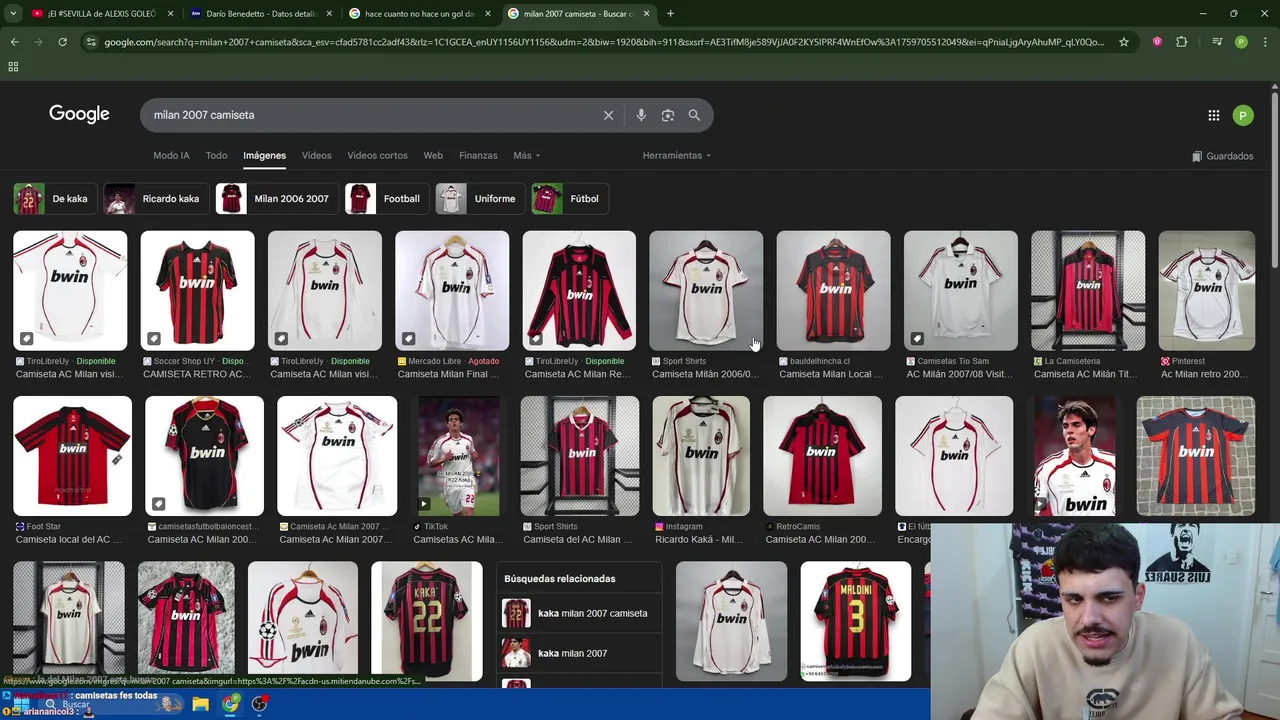
Task: Open the Maldini 3 shirt image
Action: pyautogui.click(x=856, y=620)
